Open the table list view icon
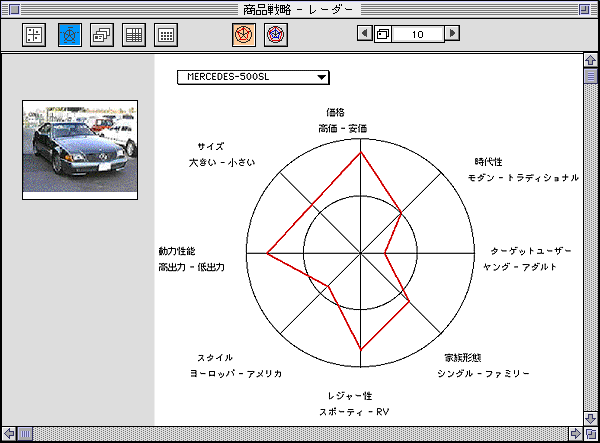Screen dimensions: 600x443 [x=134, y=35]
